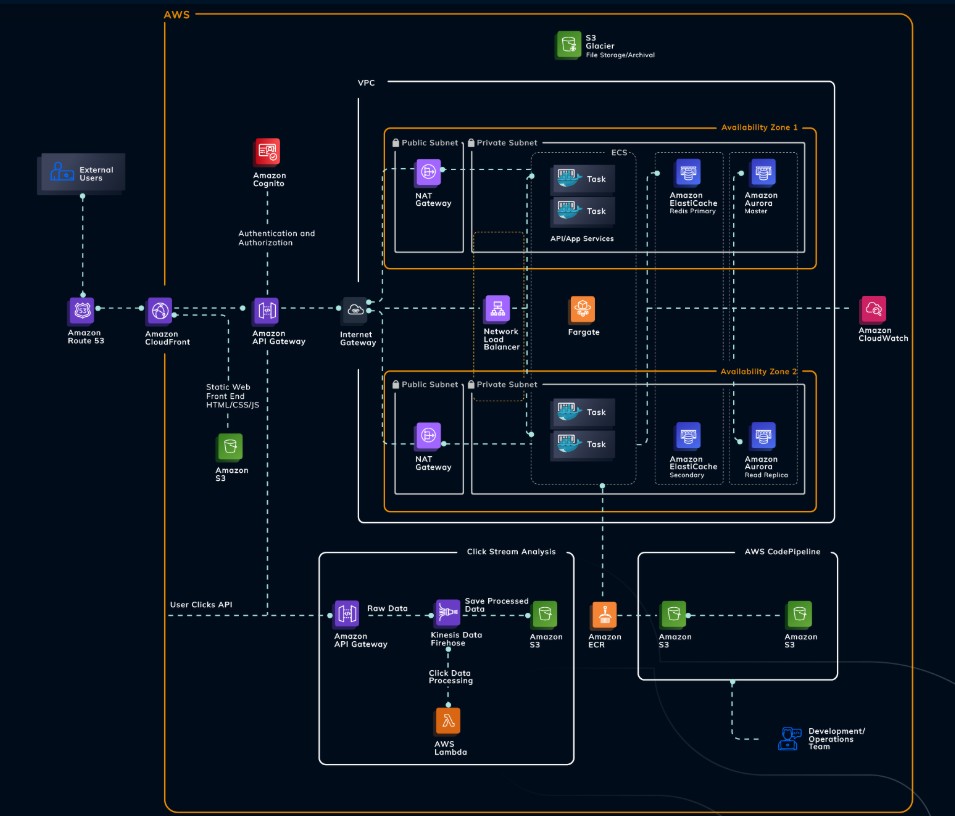Click the Amazon ECR icon
Image resolution: width=955 pixels, height=816 pixels.
tap(604, 614)
